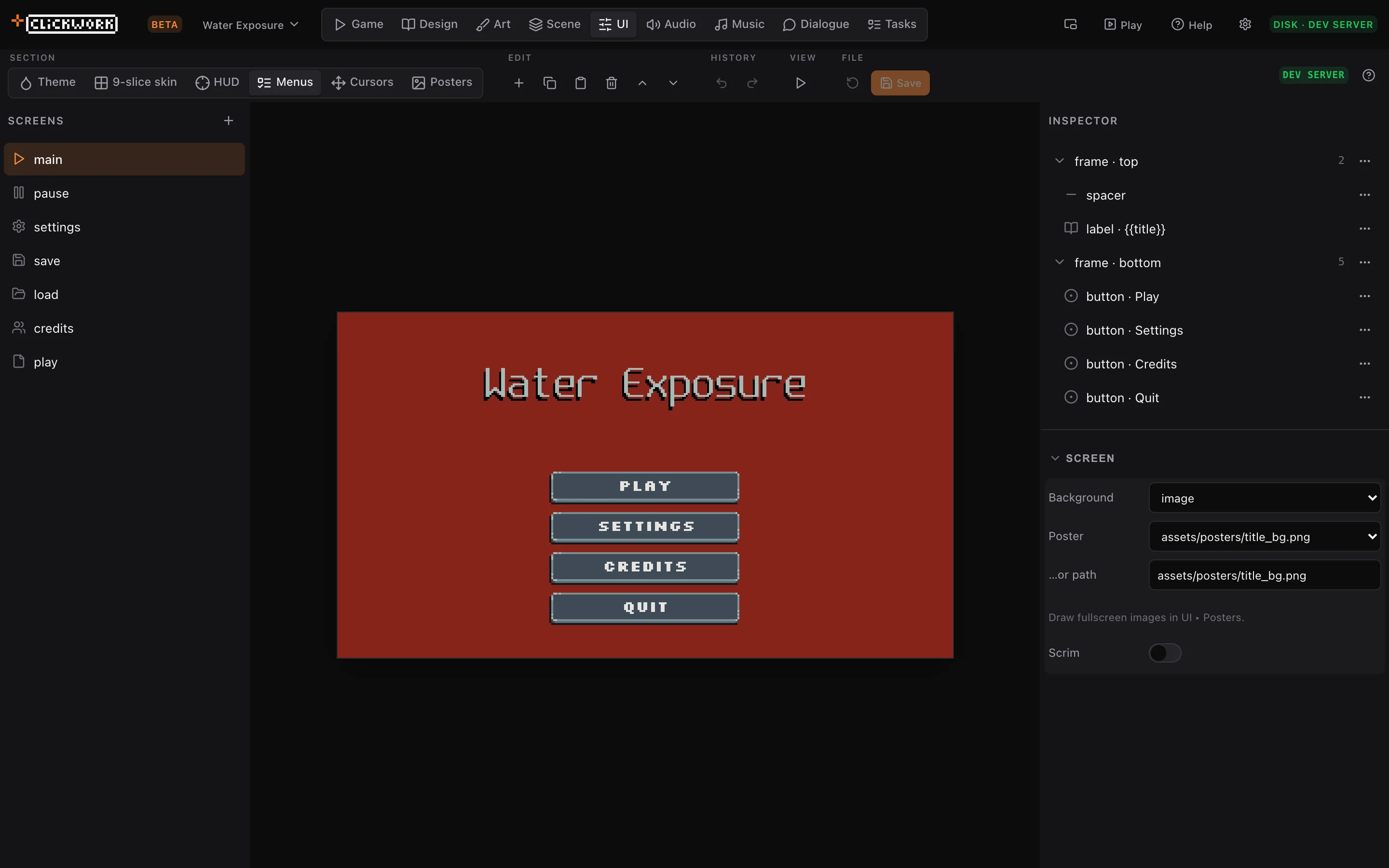Image resolution: width=1389 pixels, height=868 pixels.
Task: Click the SETTINGS button in canvas preview
Action: 644,527
